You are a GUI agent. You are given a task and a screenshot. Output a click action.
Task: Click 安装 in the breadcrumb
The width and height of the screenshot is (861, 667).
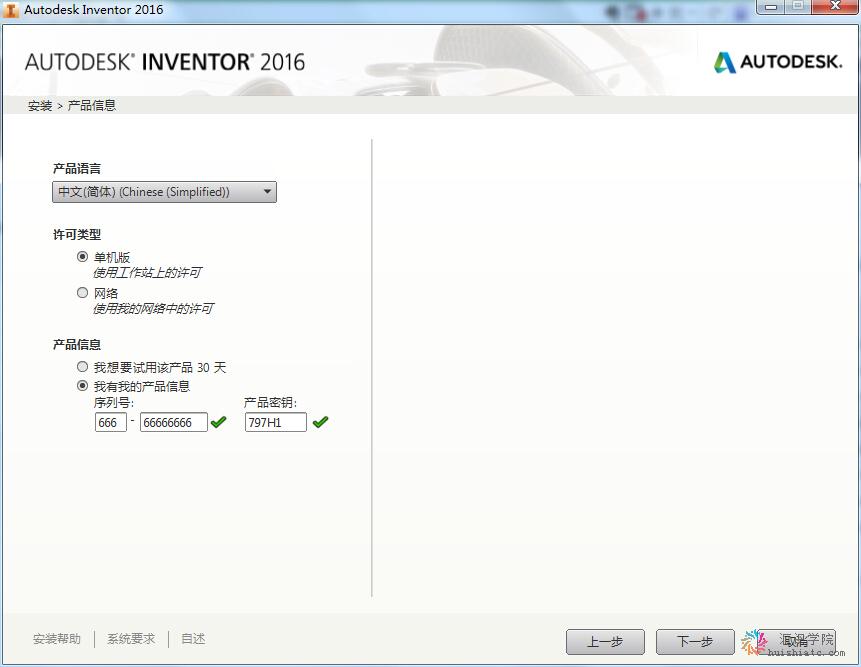point(40,105)
